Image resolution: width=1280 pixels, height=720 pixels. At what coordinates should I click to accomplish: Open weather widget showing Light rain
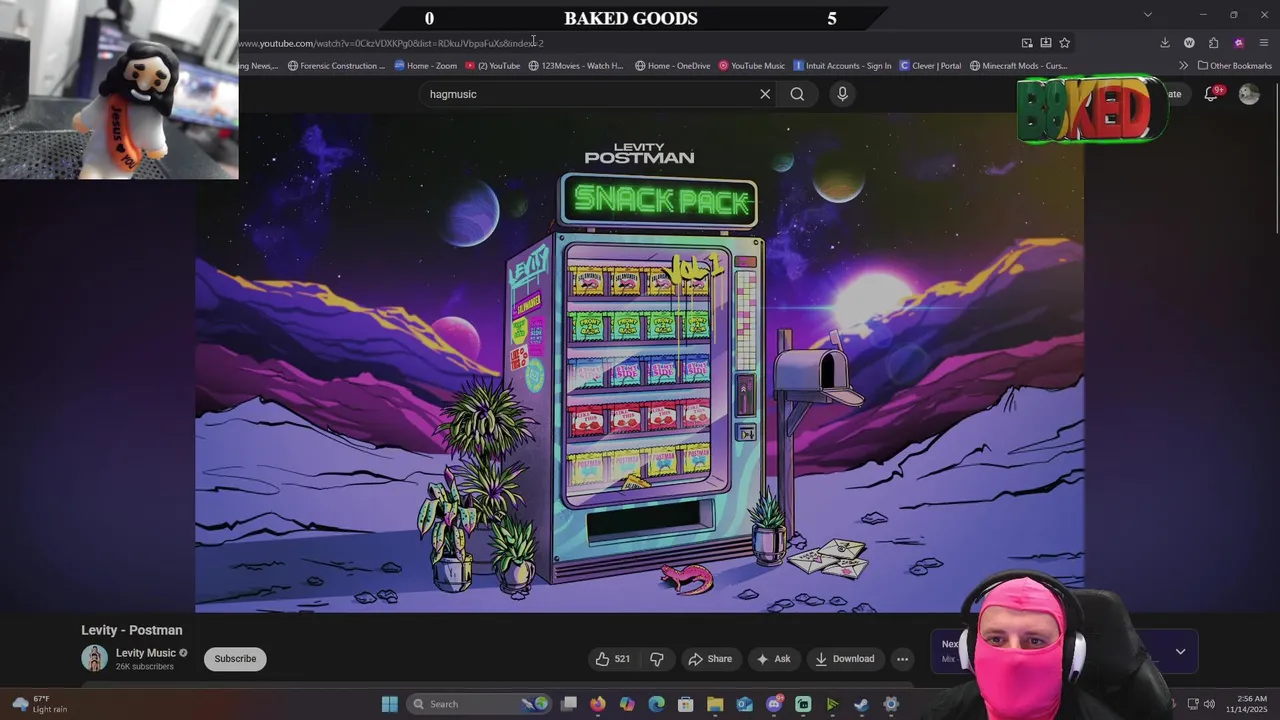click(40, 704)
